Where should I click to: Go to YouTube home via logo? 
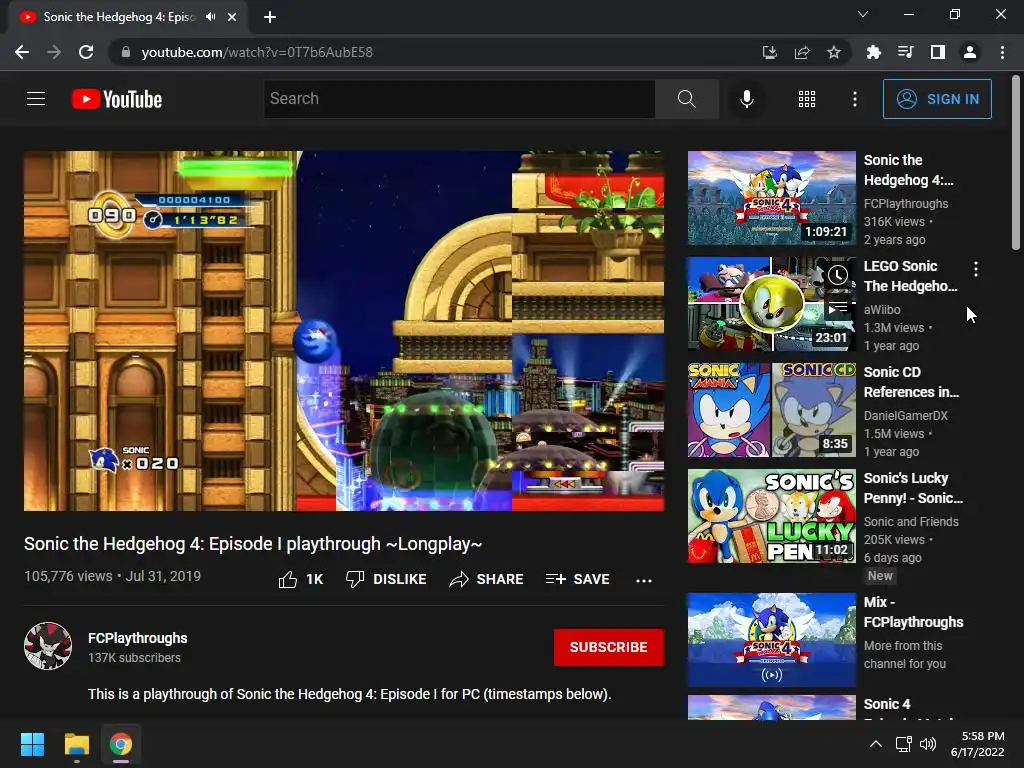(x=117, y=99)
